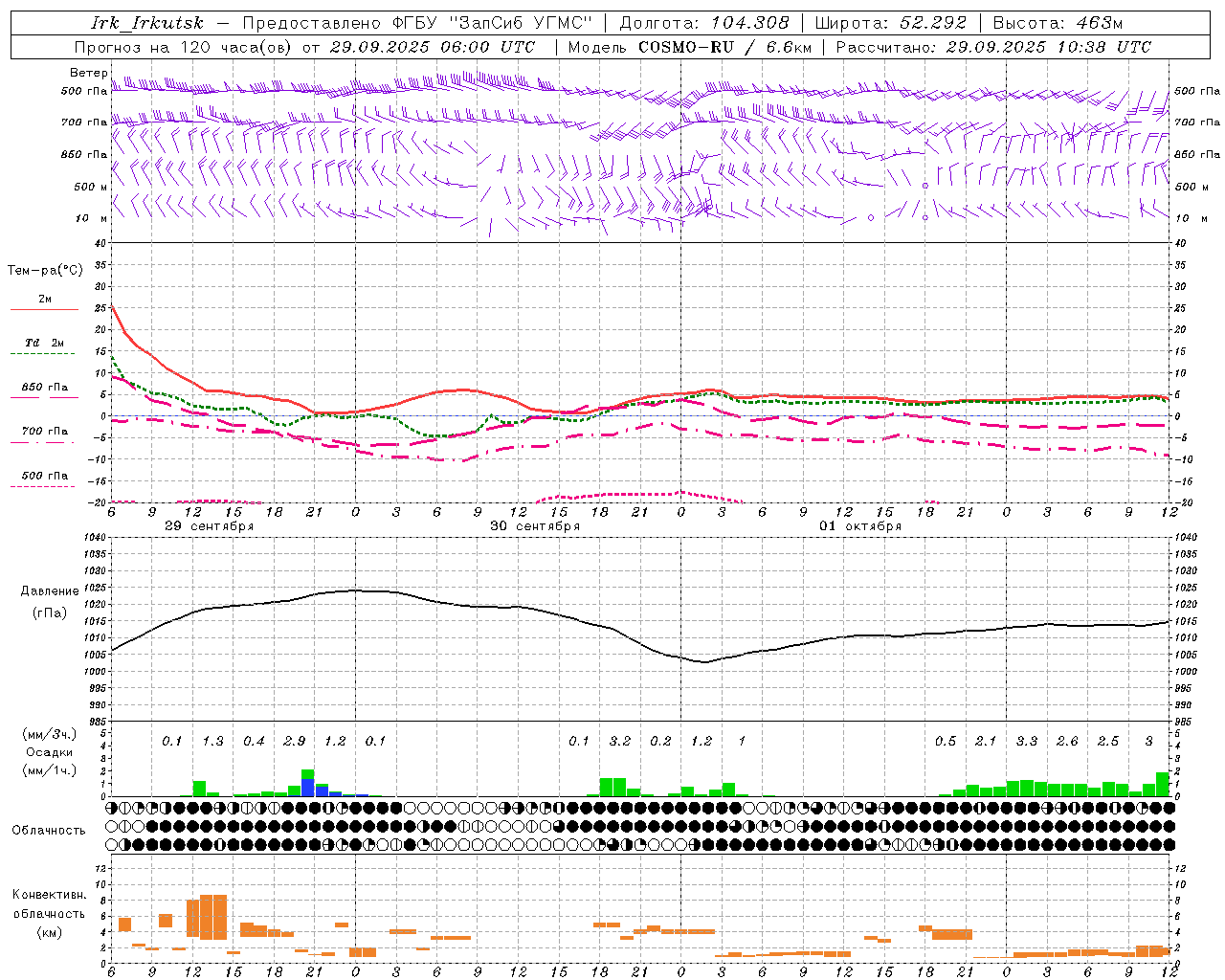Screen dimensions: 1225x980
Task: Click the Долгота: 104.308 header field
Action: [704, 23]
